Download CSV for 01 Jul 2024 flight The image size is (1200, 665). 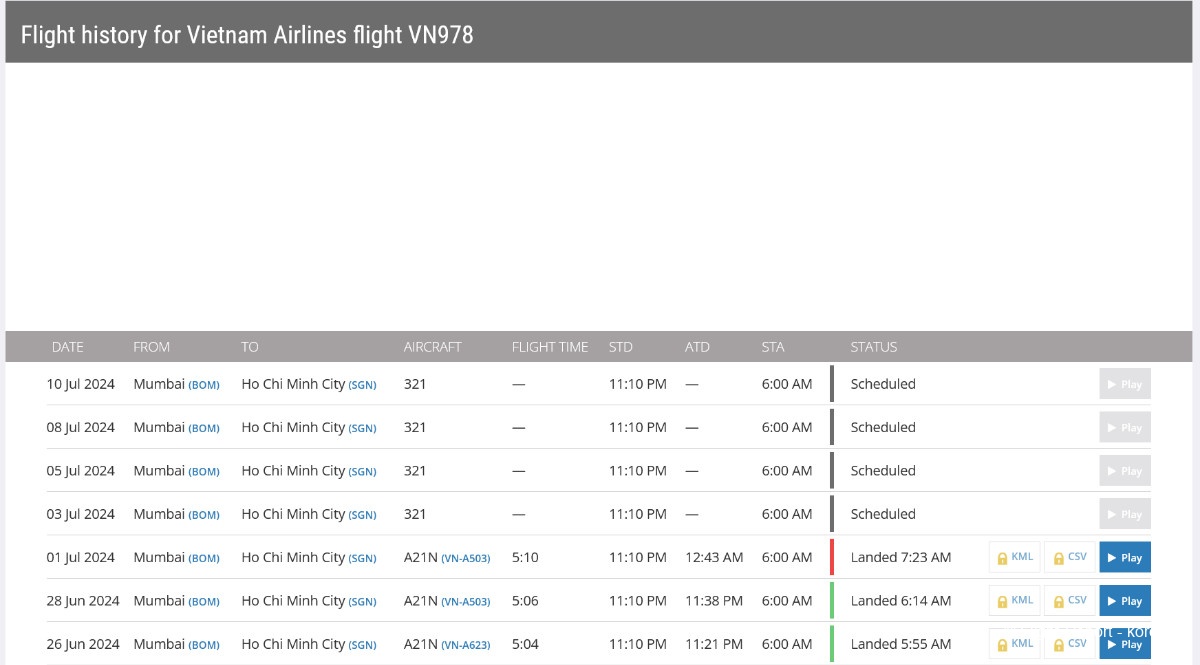pyautogui.click(x=1070, y=557)
